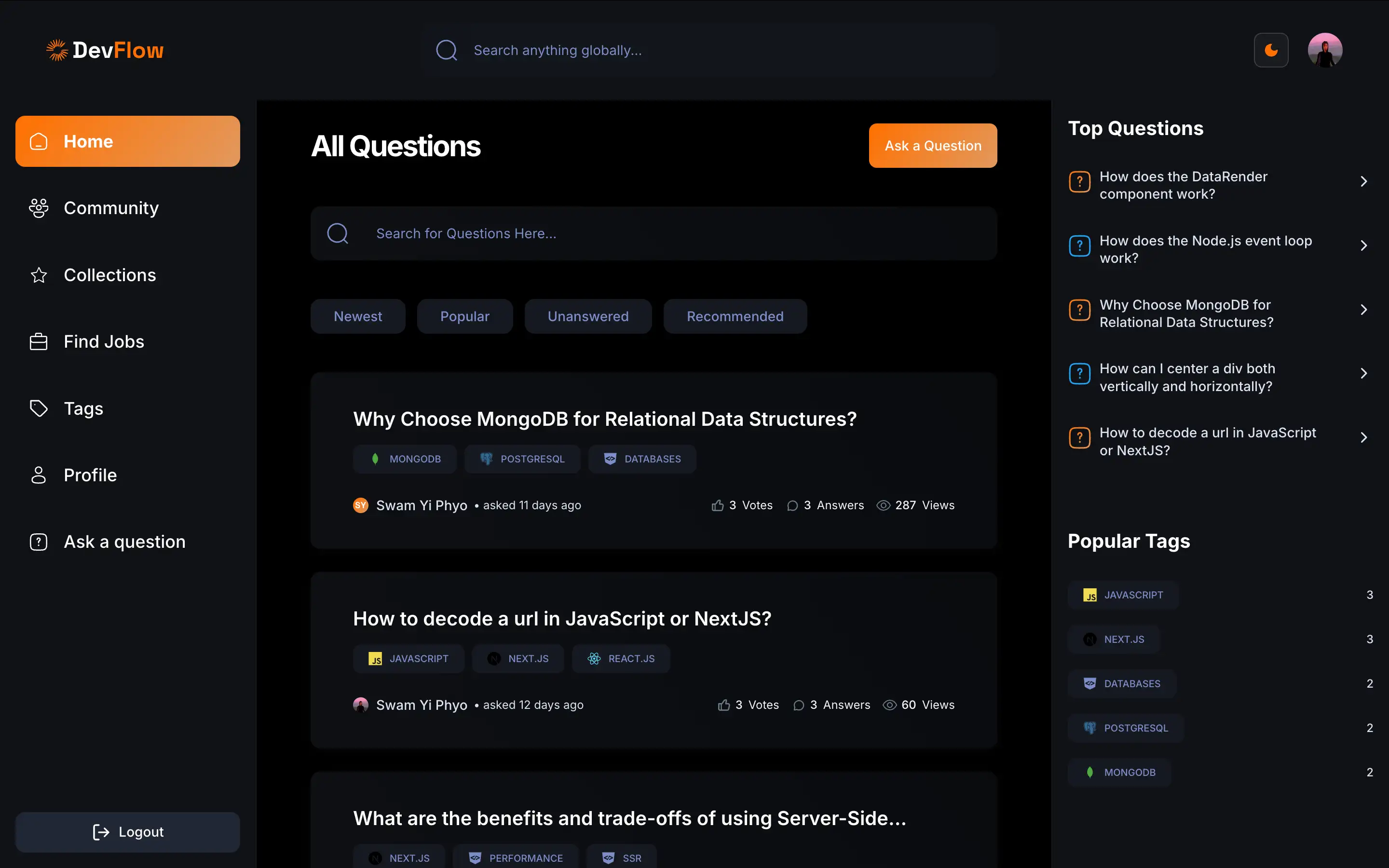Open Find Jobs via the briefcase icon
Viewport: 1389px width, 868px height.
(39, 341)
